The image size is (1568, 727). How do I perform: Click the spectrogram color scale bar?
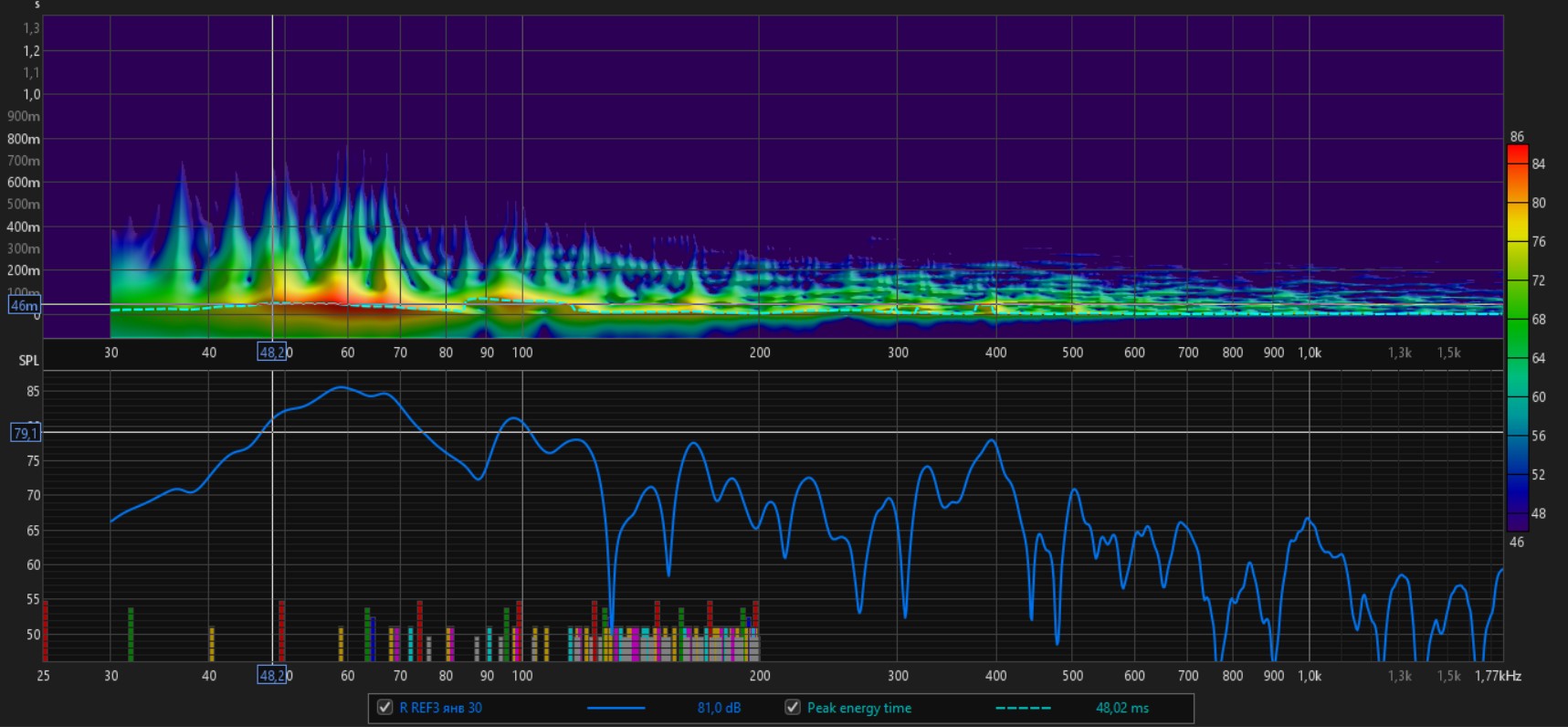1517,338
